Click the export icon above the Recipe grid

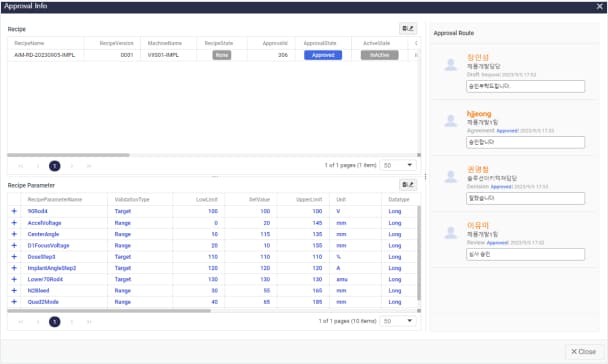[x=408, y=29]
